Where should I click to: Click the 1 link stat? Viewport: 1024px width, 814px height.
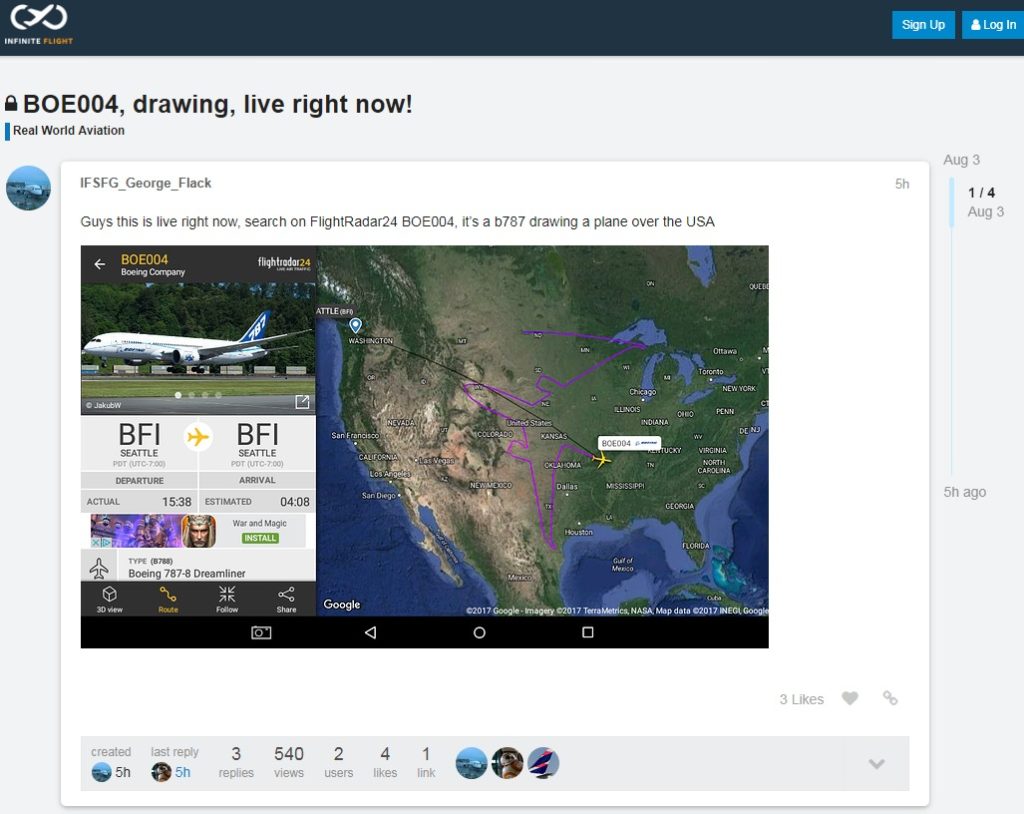426,762
